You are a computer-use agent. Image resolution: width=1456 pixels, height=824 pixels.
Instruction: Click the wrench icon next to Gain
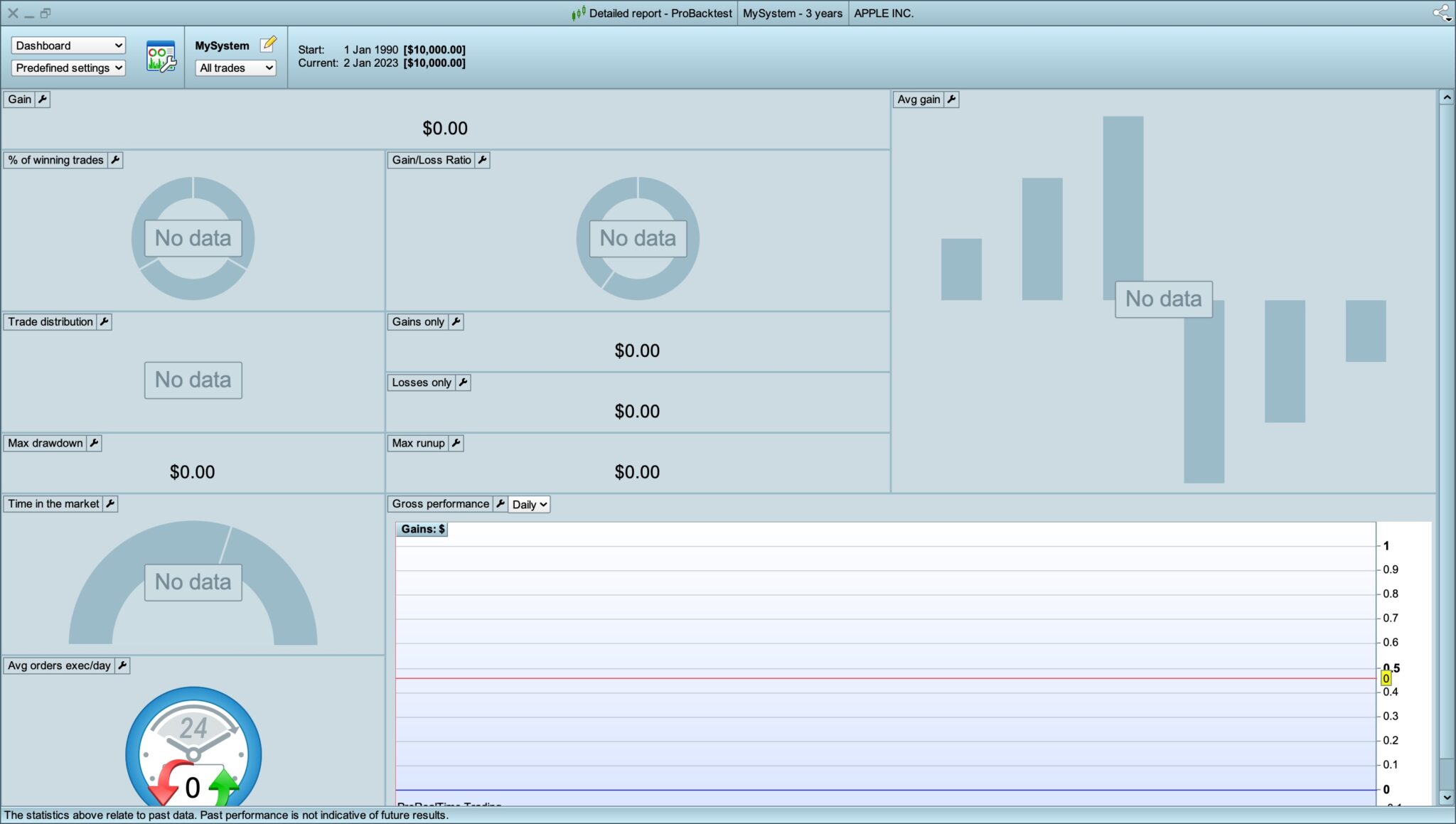pyautogui.click(x=43, y=100)
